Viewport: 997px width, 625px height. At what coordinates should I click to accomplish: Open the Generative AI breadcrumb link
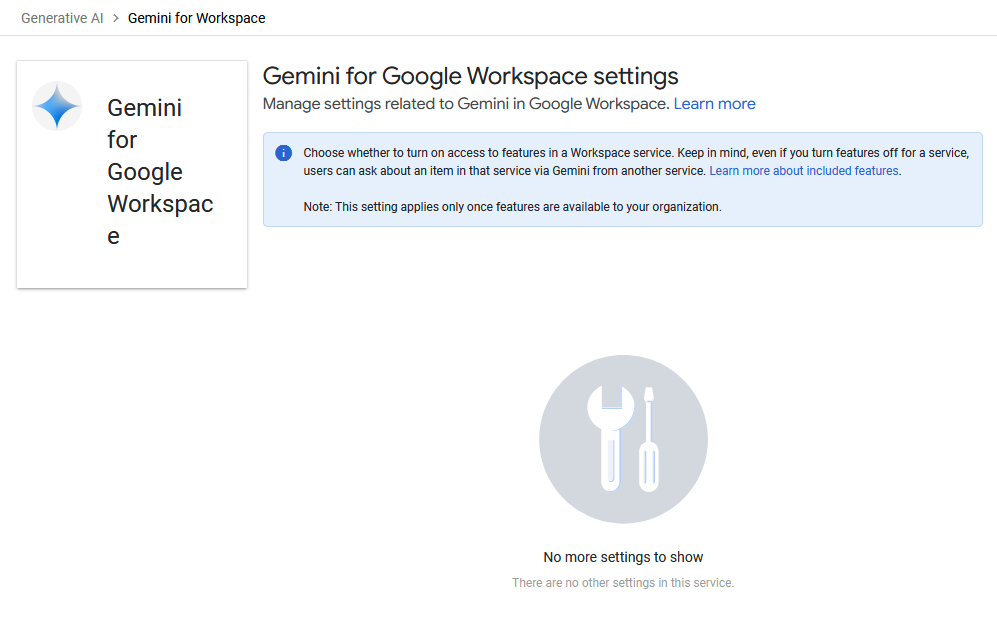(x=62, y=18)
